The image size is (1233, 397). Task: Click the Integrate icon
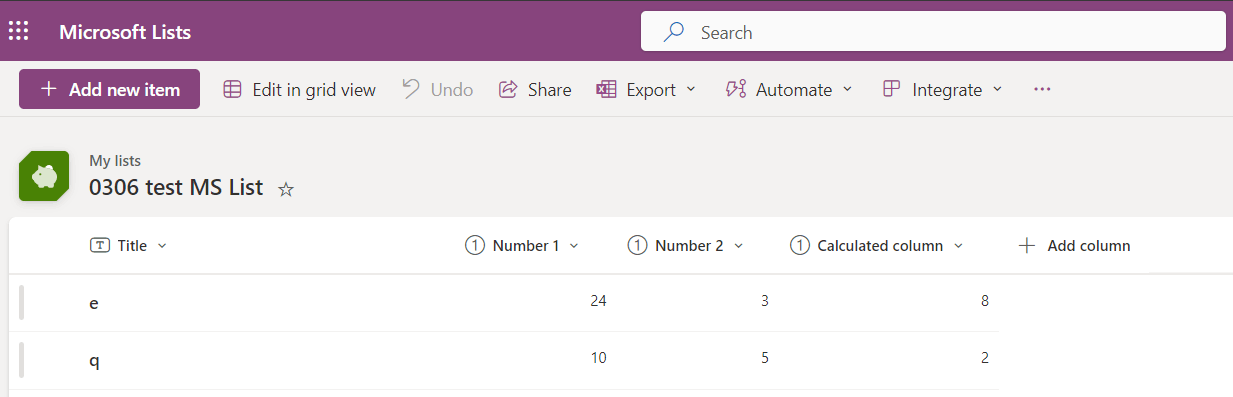pyautogui.click(x=892, y=90)
